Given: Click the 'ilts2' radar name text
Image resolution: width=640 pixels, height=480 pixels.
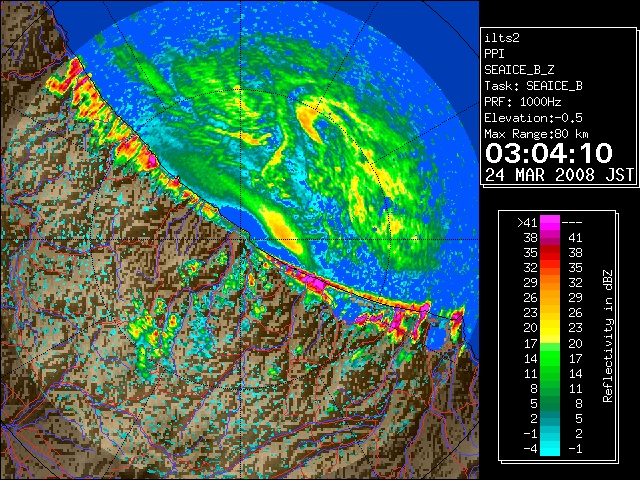Looking at the screenshot, I should click(x=502, y=38).
